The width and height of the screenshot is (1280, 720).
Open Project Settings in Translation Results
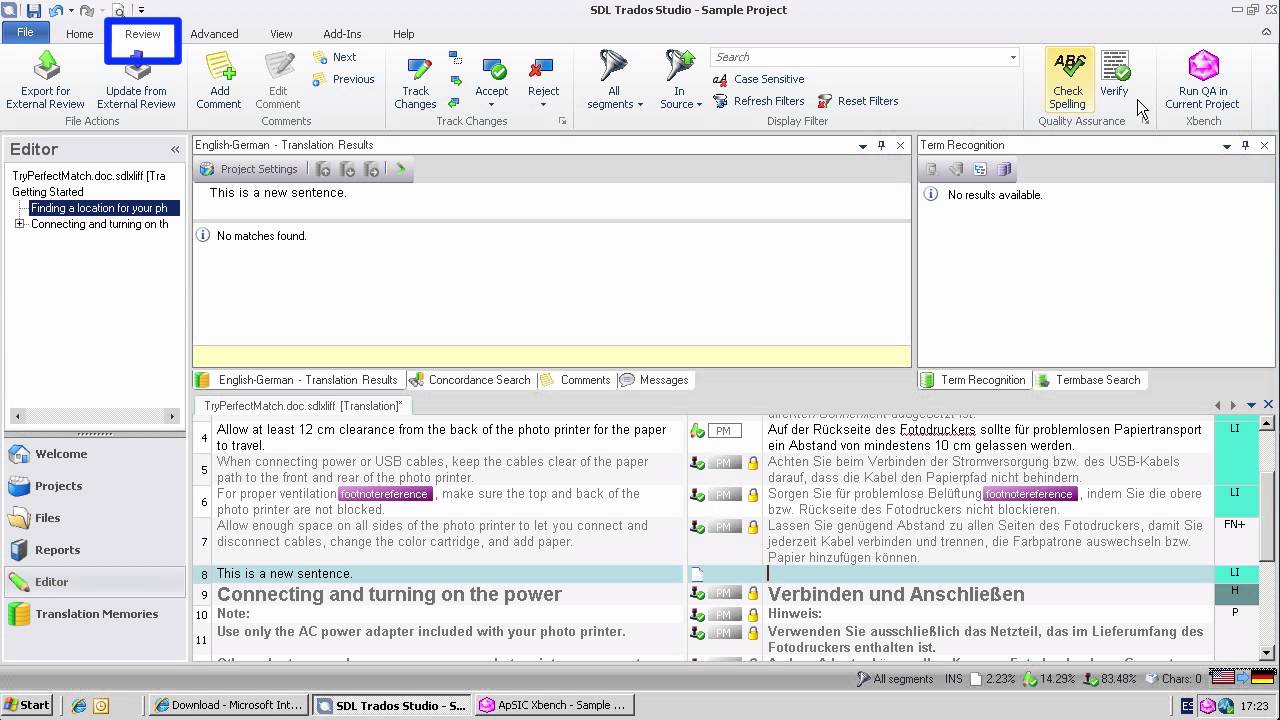[x=249, y=169]
